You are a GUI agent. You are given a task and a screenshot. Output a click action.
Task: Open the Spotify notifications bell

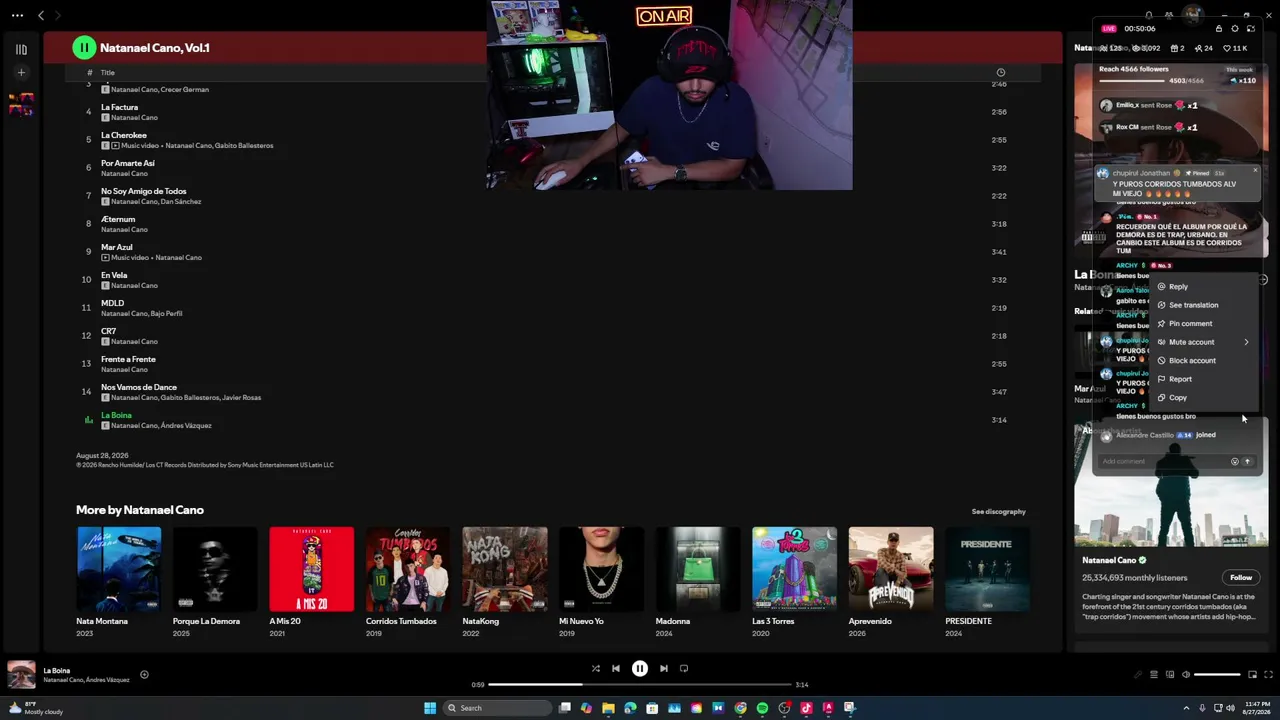[x=1148, y=16]
